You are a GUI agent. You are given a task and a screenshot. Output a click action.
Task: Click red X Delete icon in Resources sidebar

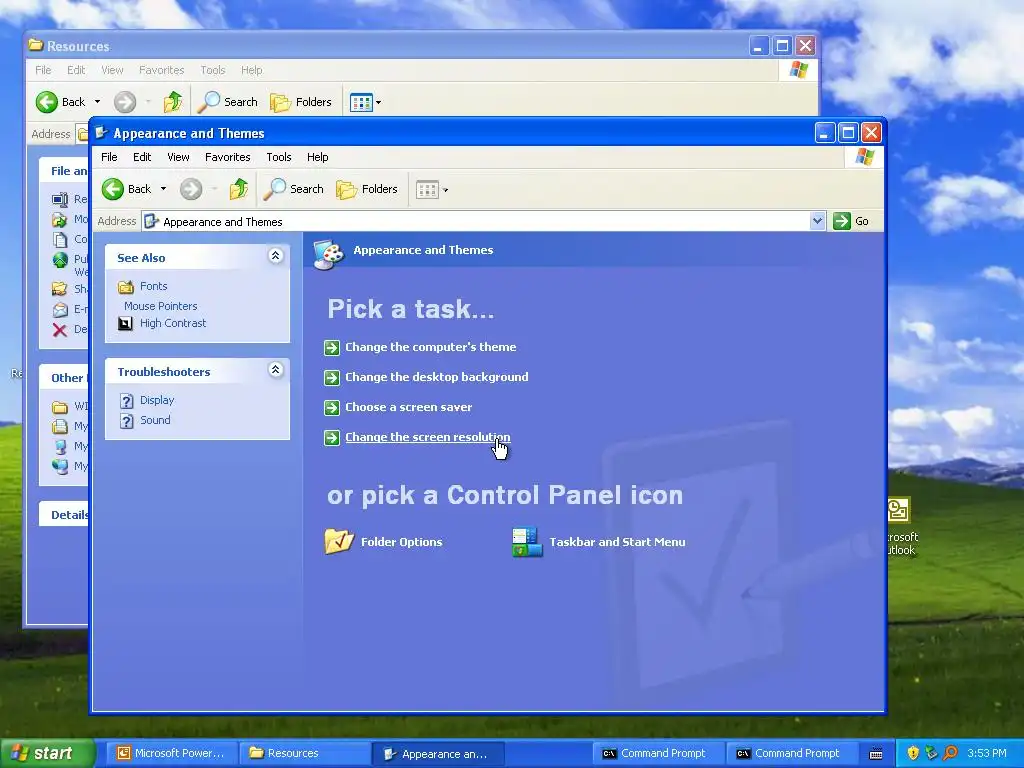(59, 330)
